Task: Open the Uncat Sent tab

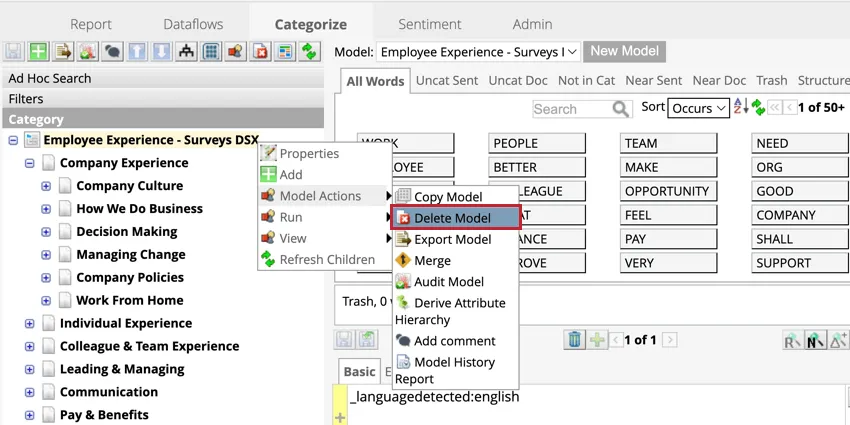Action: coord(446,81)
